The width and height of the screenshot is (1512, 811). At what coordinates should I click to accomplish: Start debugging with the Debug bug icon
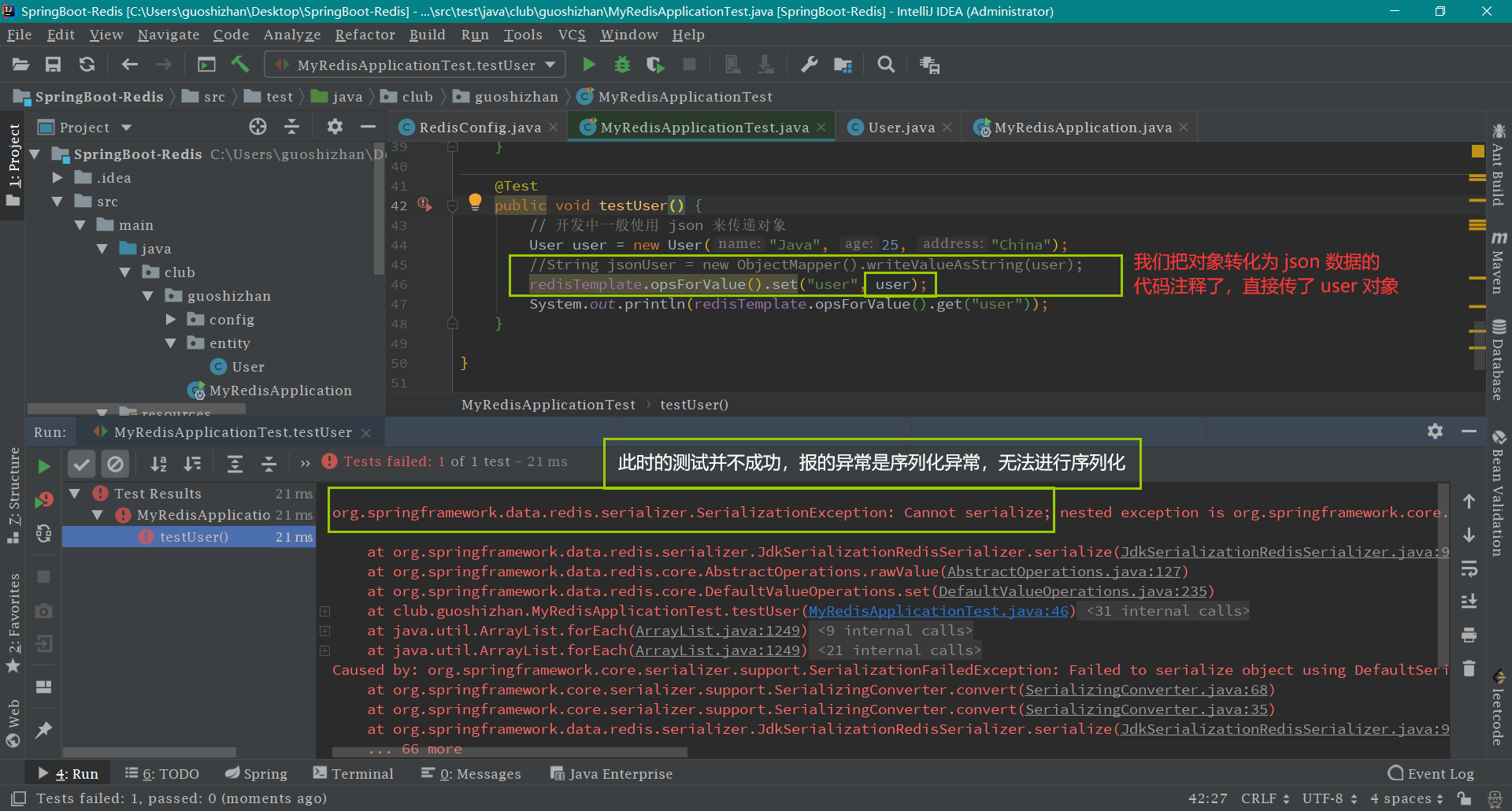pos(622,65)
